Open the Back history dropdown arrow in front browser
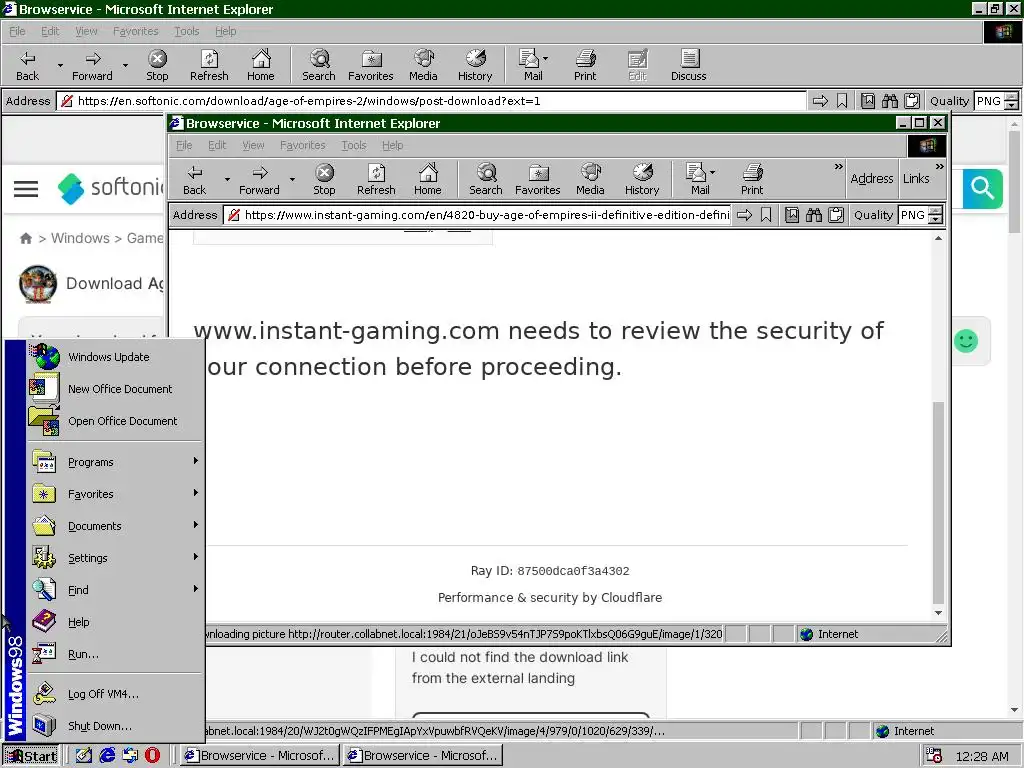1024x768 pixels. click(227, 179)
